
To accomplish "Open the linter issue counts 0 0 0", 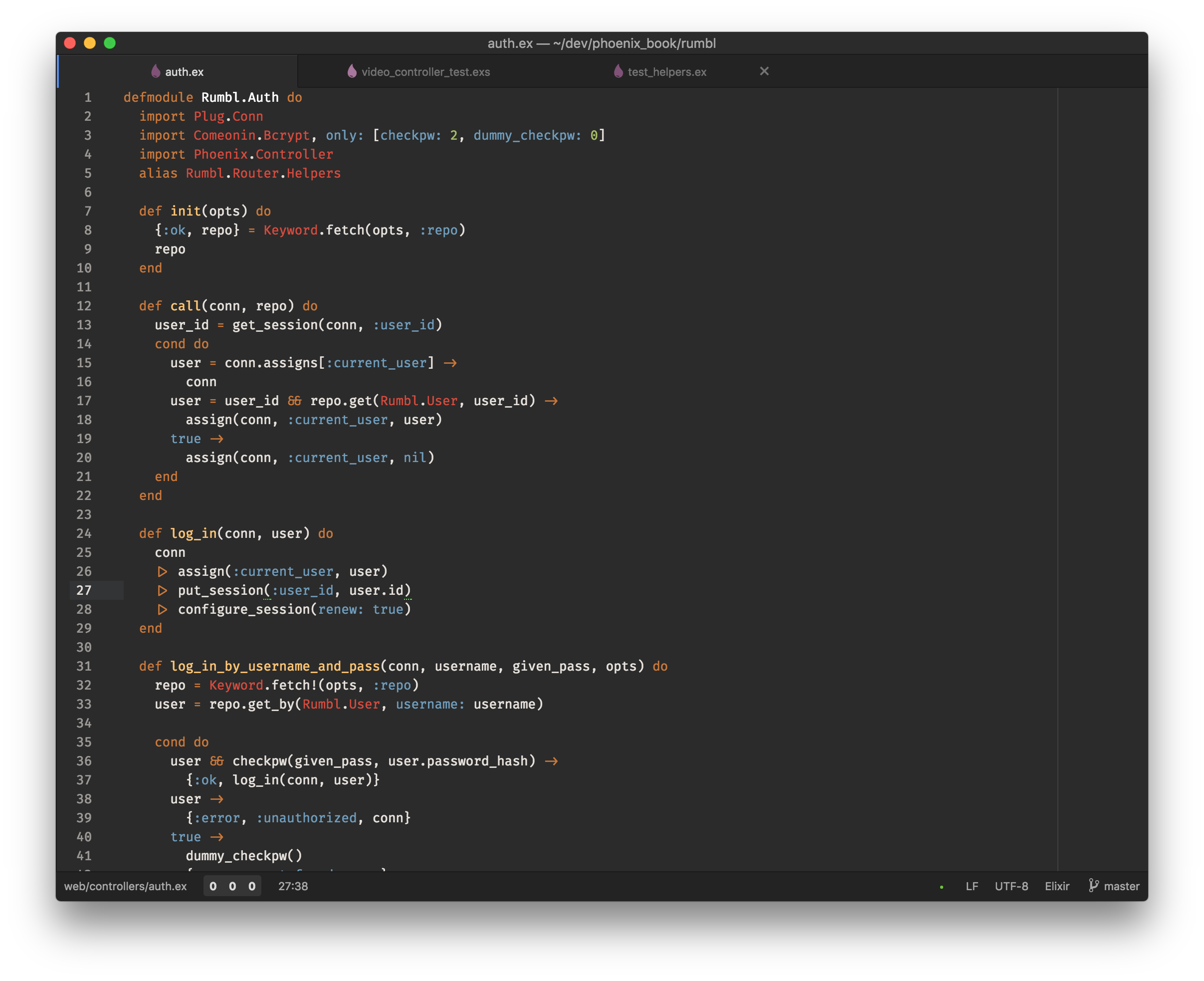I will tap(232, 886).
